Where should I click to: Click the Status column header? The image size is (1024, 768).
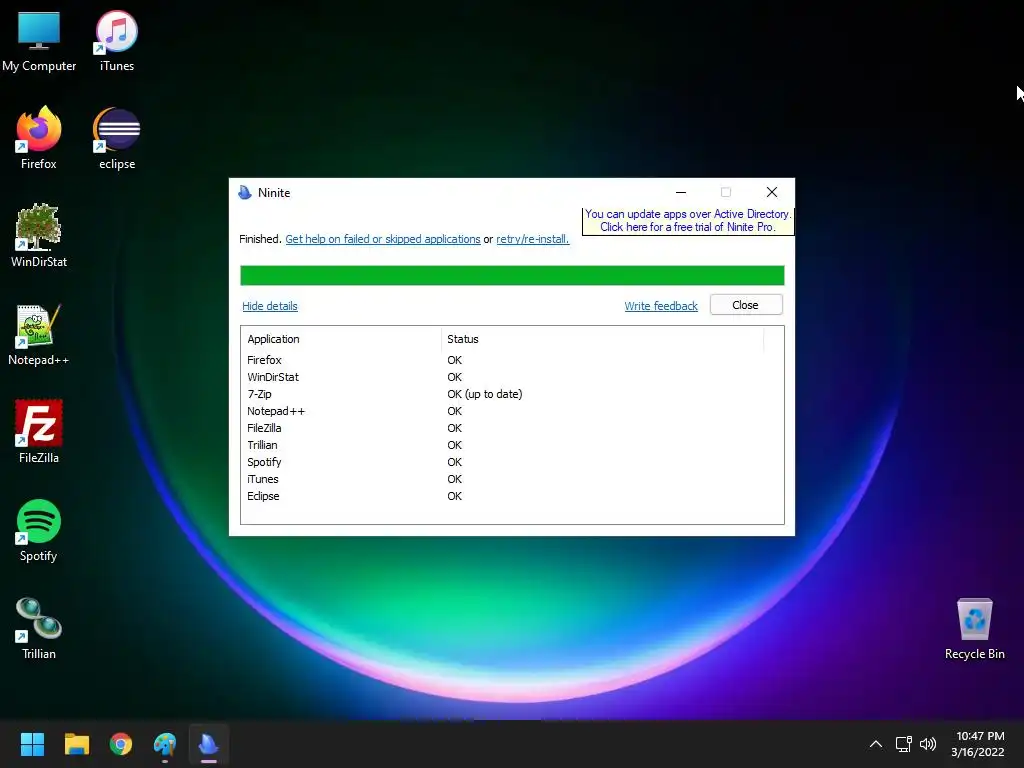click(602, 339)
